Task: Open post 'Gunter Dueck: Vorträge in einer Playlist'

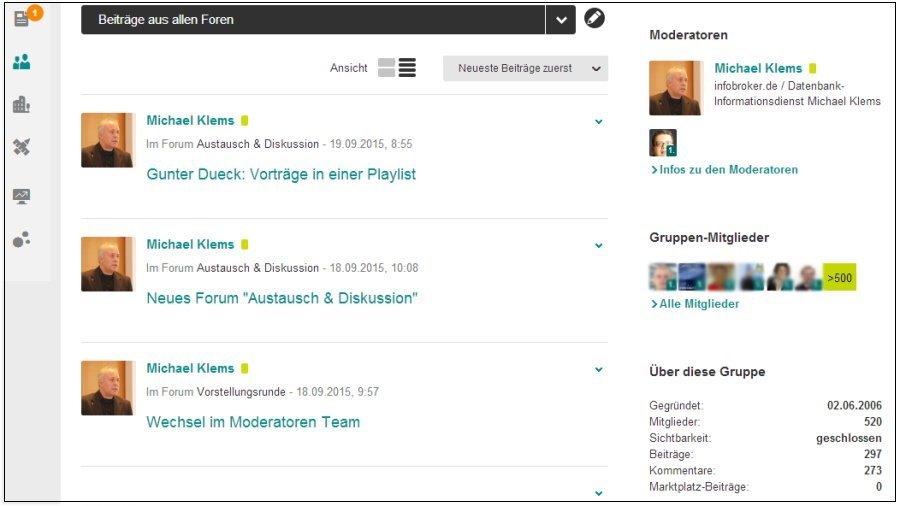Action: [x=281, y=174]
